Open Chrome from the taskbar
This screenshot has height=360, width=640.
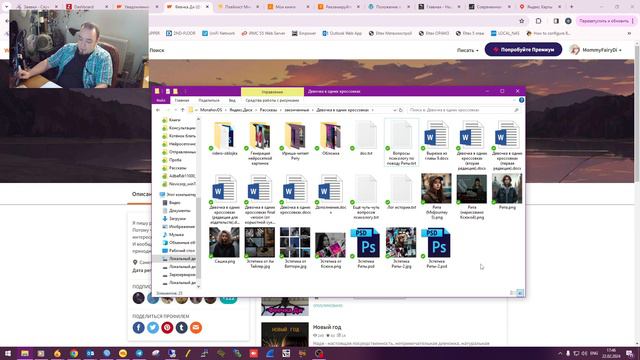click(x=73, y=353)
